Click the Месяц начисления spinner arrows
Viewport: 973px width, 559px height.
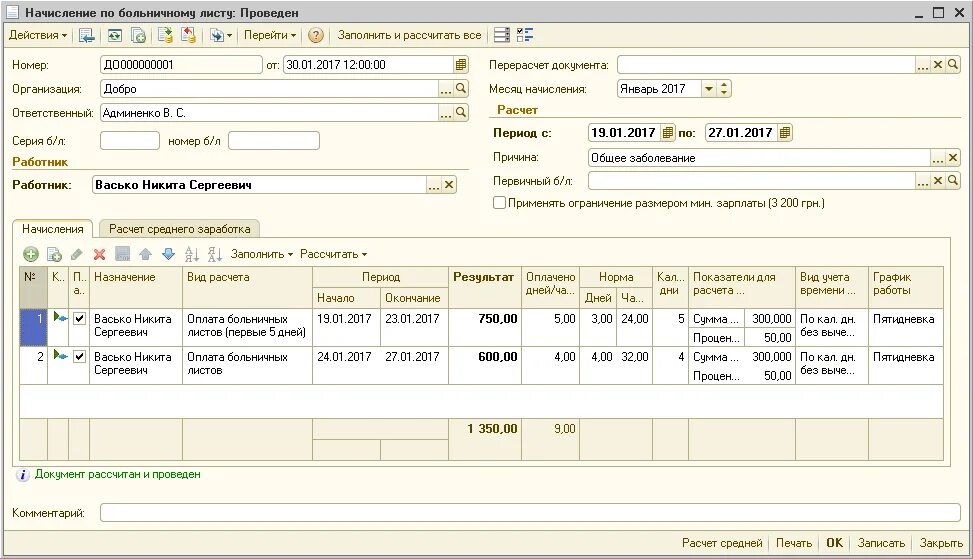(724, 89)
